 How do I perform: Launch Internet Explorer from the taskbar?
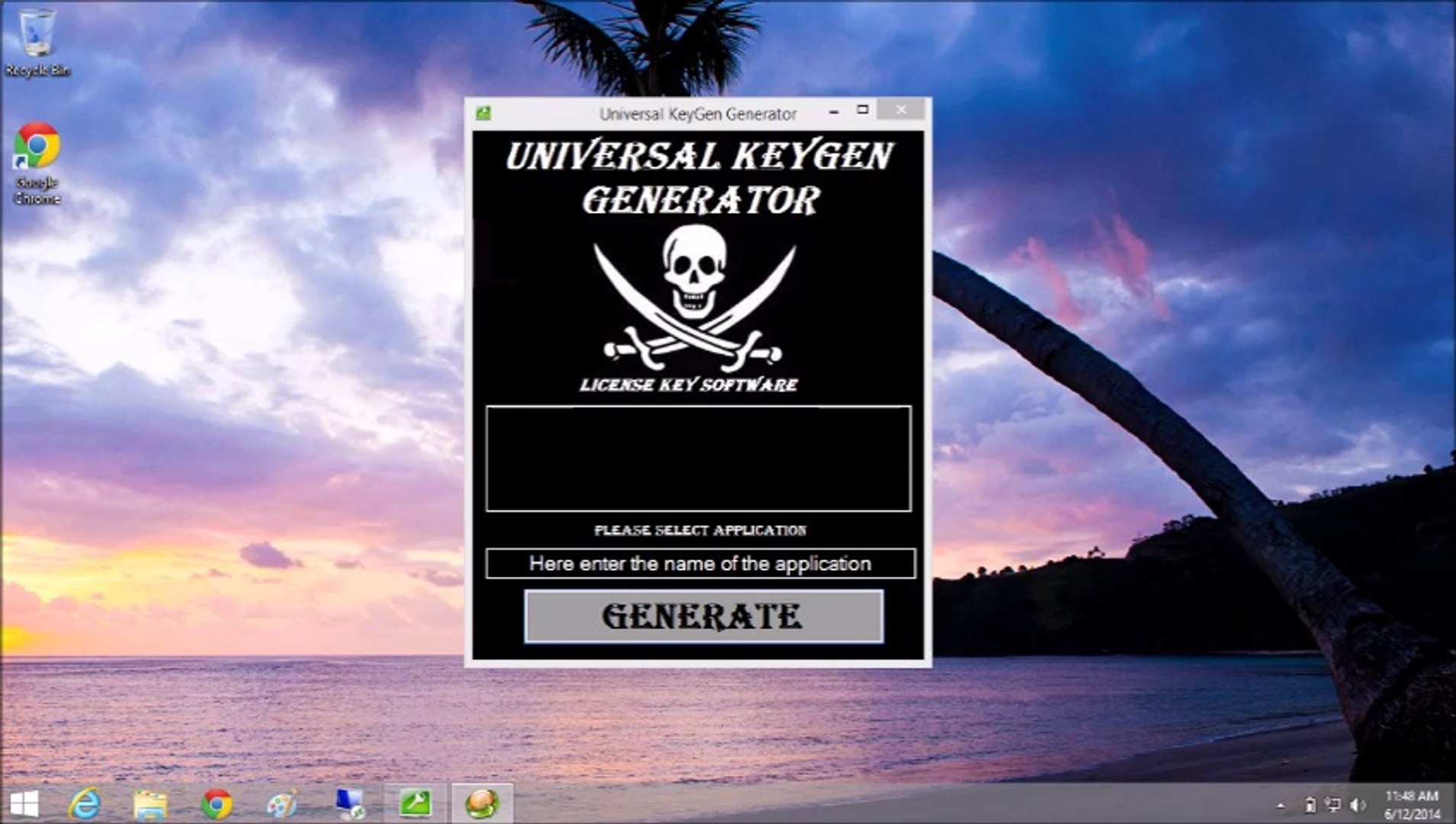coord(85,804)
